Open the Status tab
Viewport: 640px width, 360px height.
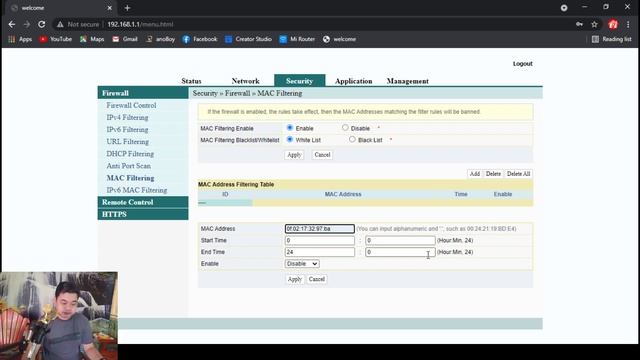tap(191, 81)
